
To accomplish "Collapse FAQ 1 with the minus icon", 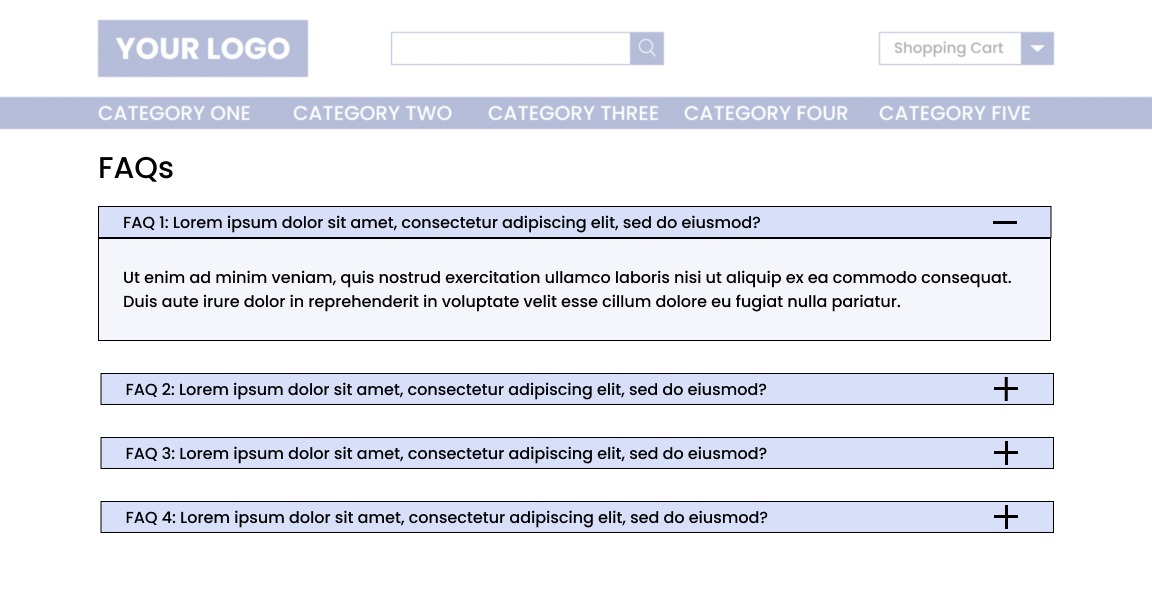I will coord(1005,222).
